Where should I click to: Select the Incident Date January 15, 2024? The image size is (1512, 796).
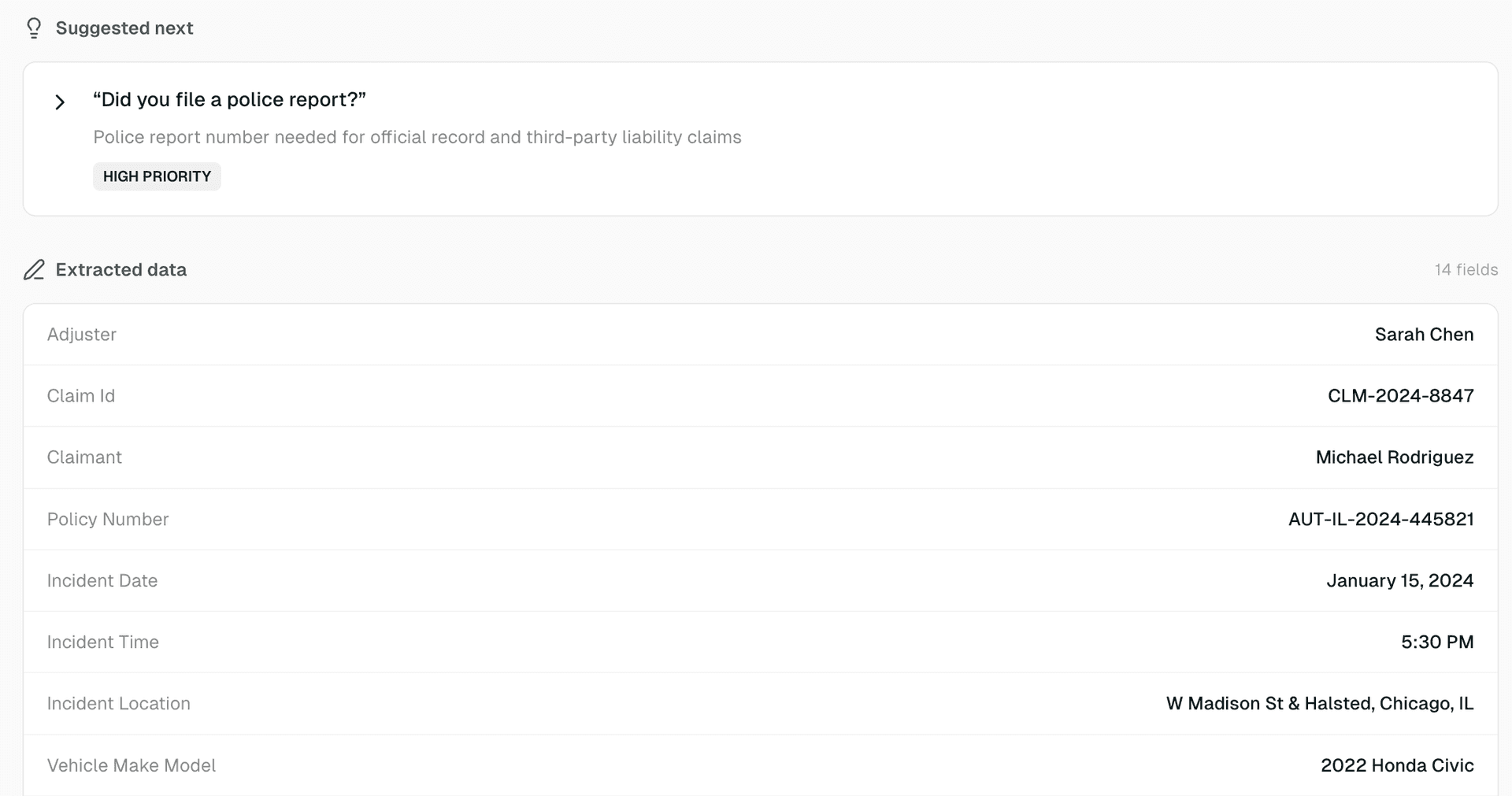click(x=1399, y=580)
